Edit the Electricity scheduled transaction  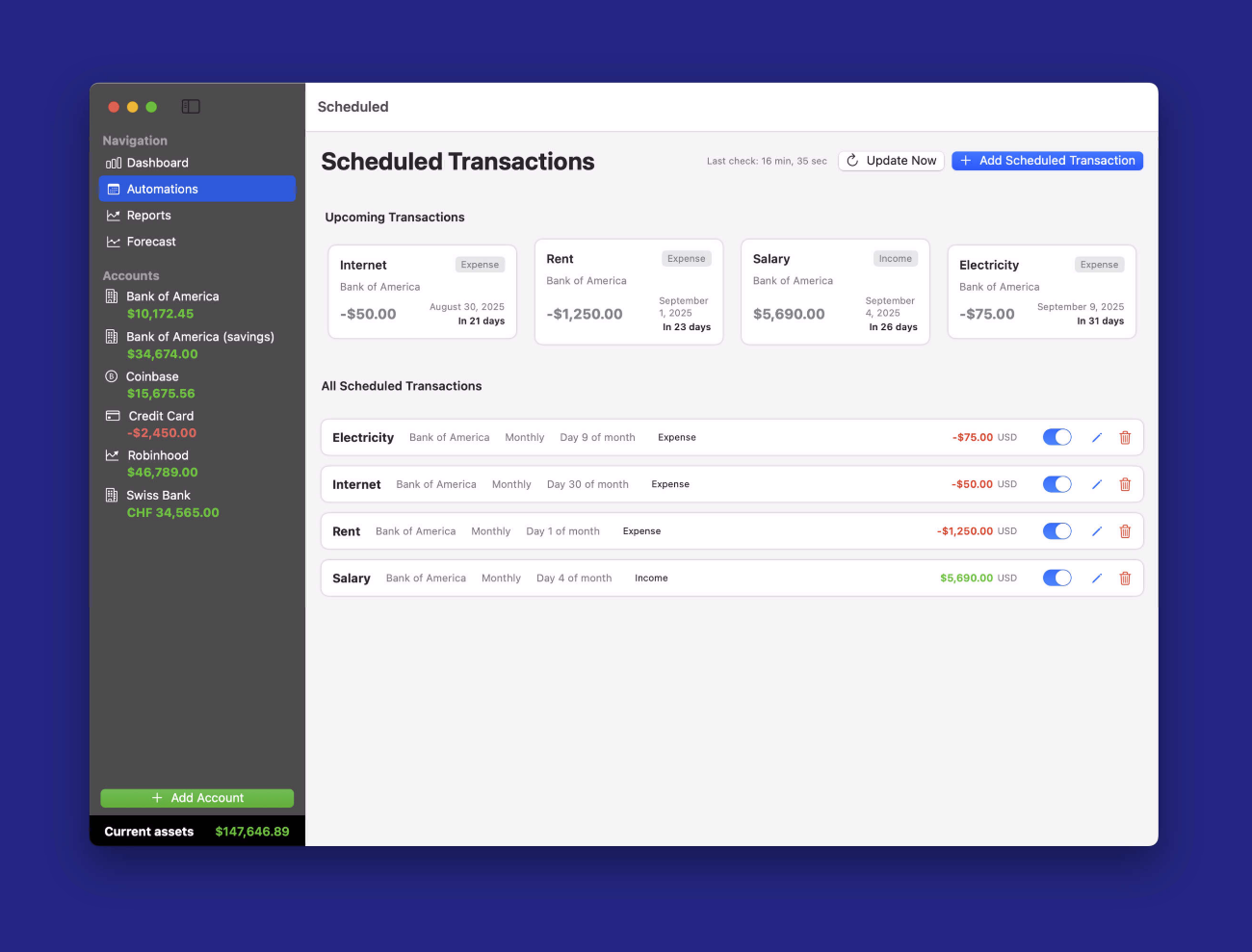1096,438
